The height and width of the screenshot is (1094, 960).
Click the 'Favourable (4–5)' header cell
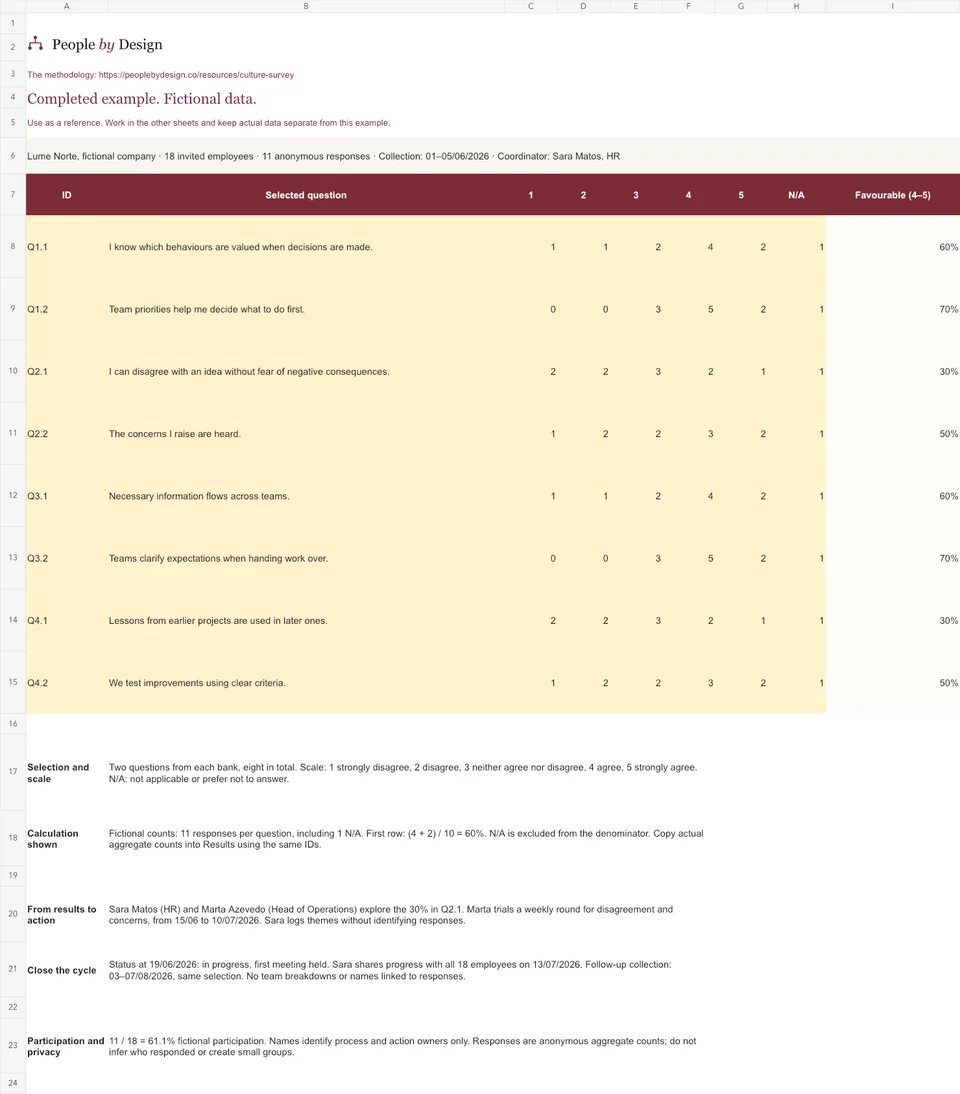[892, 195]
